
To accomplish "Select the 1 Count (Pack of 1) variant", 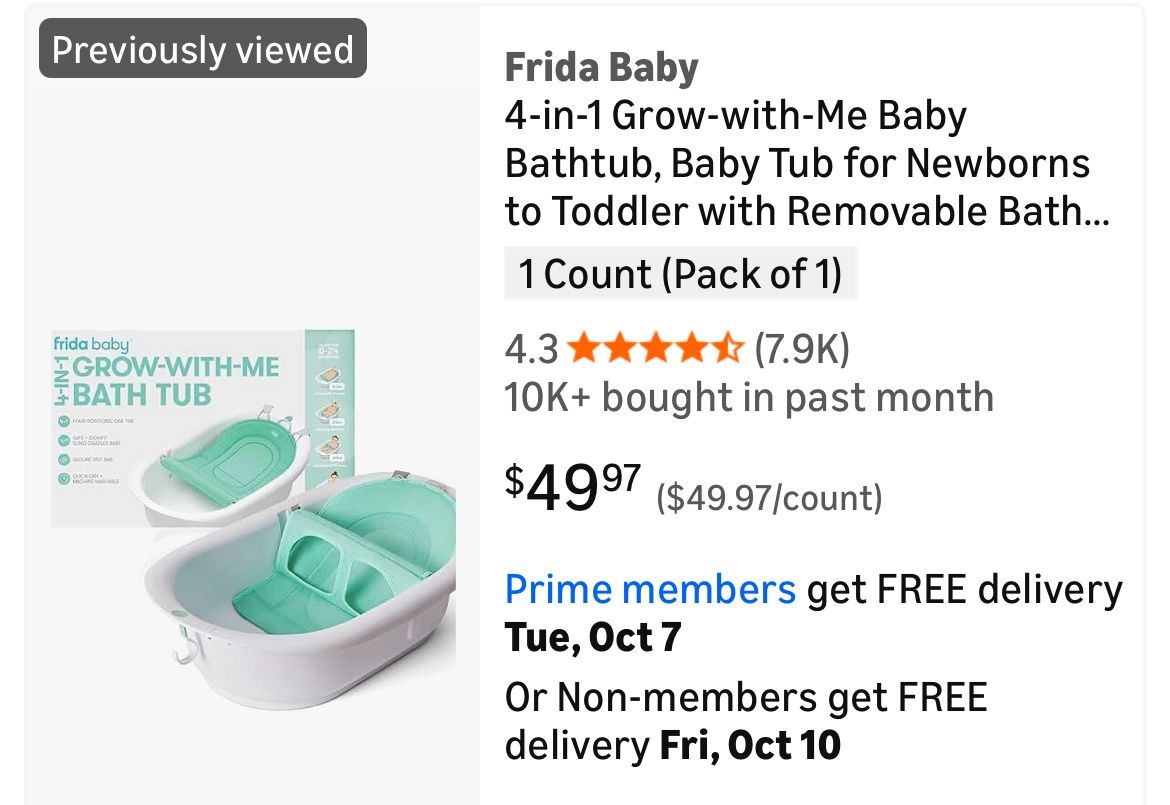I will (681, 273).
